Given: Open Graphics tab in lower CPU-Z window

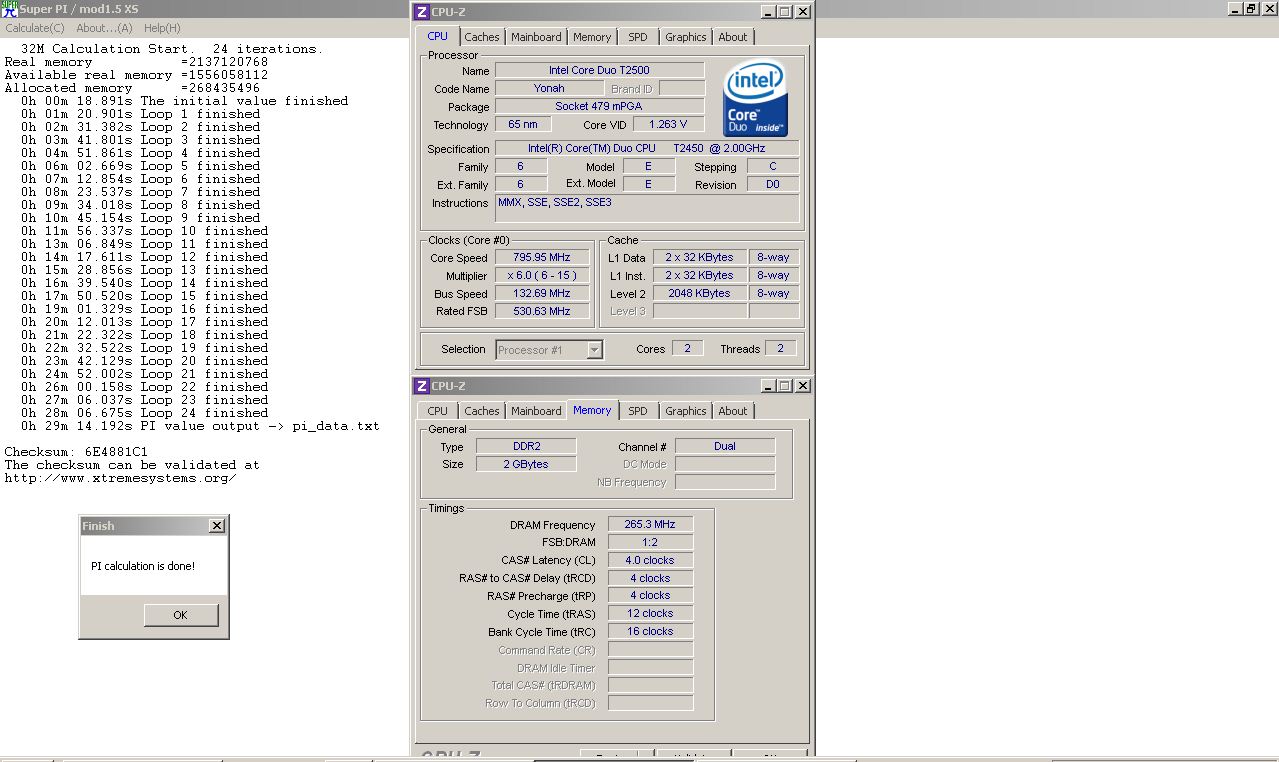Looking at the screenshot, I should pyautogui.click(x=686, y=411).
